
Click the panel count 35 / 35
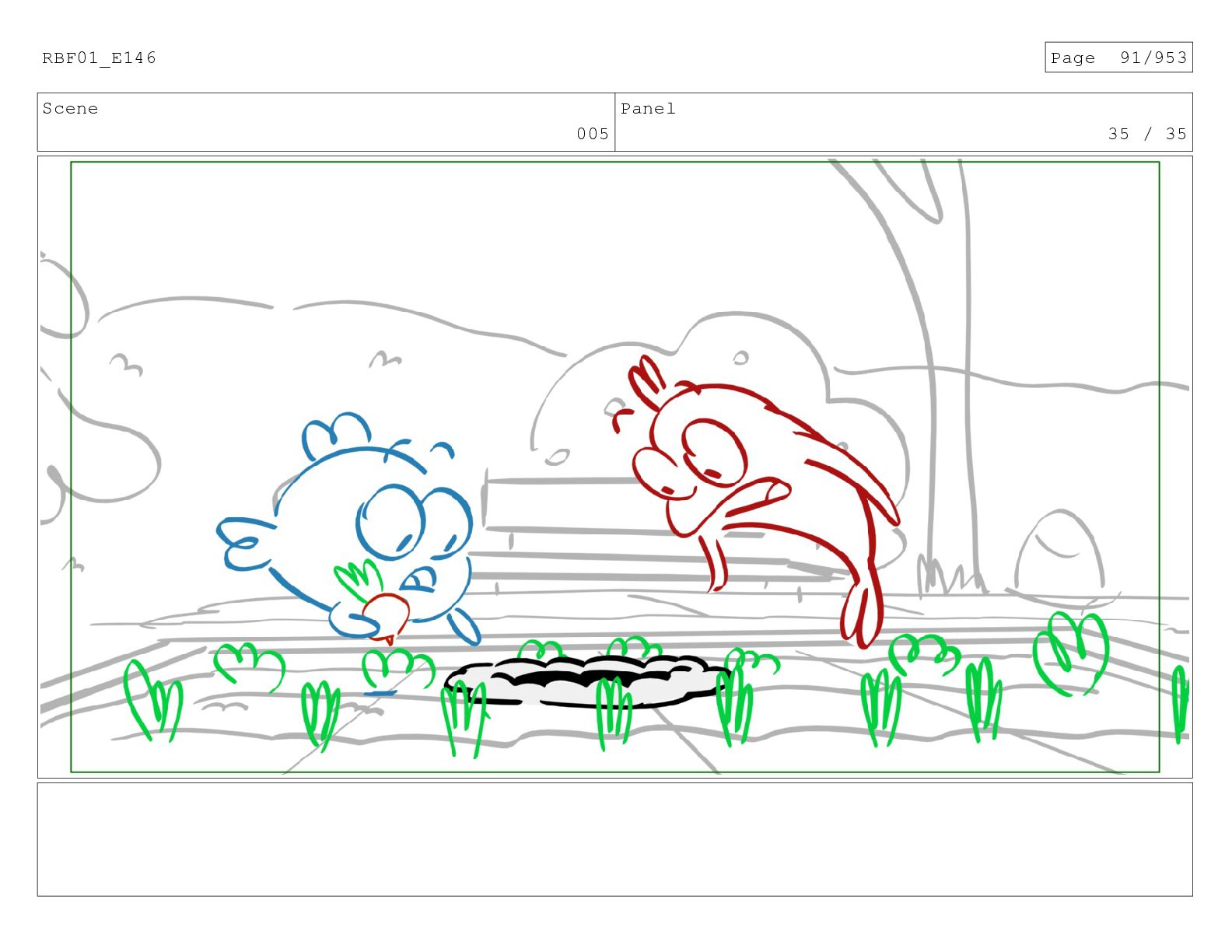[1147, 134]
